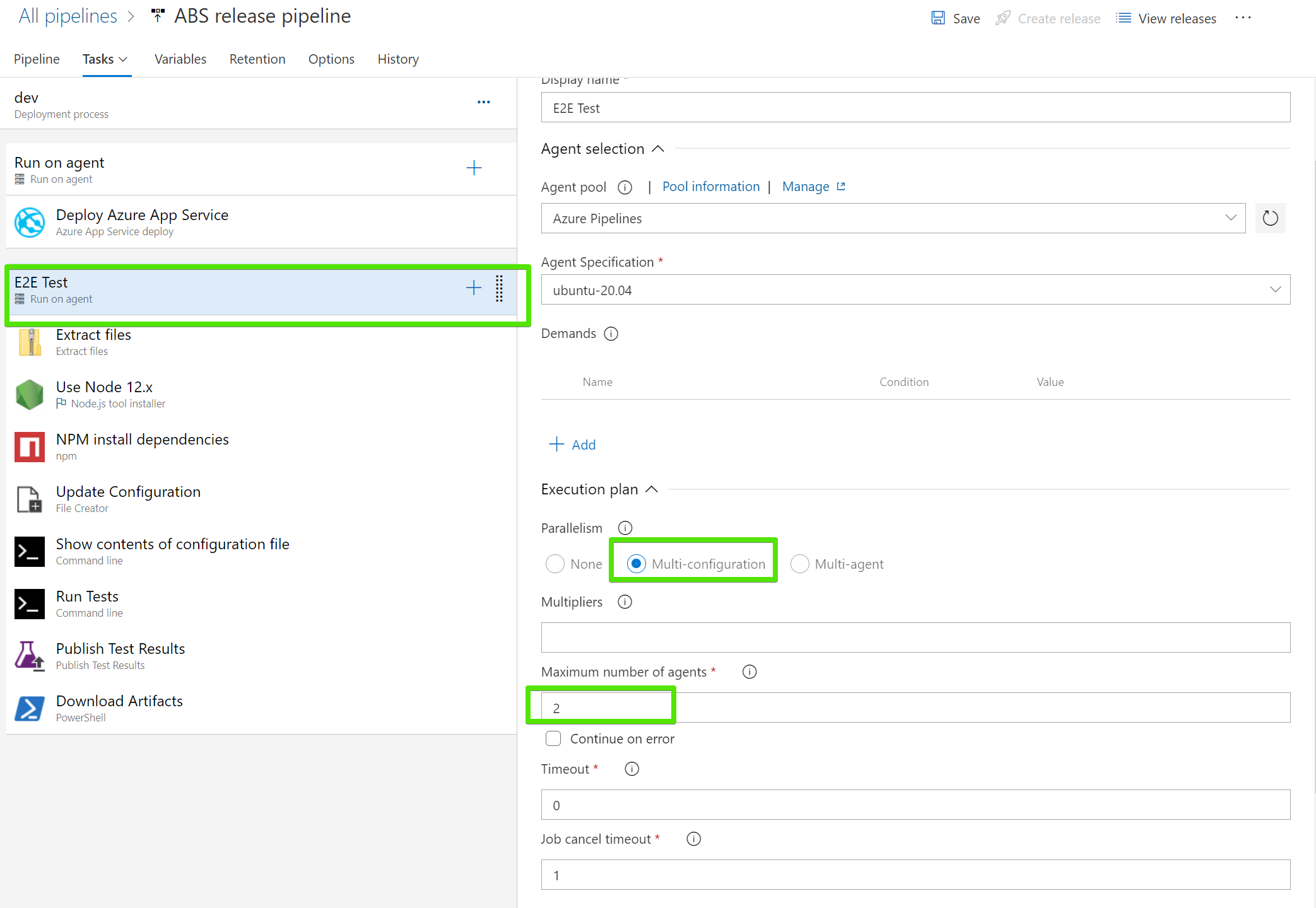Show the Parallelism info tooltip
The height and width of the screenshot is (908, 1316).
pos(625,528)
